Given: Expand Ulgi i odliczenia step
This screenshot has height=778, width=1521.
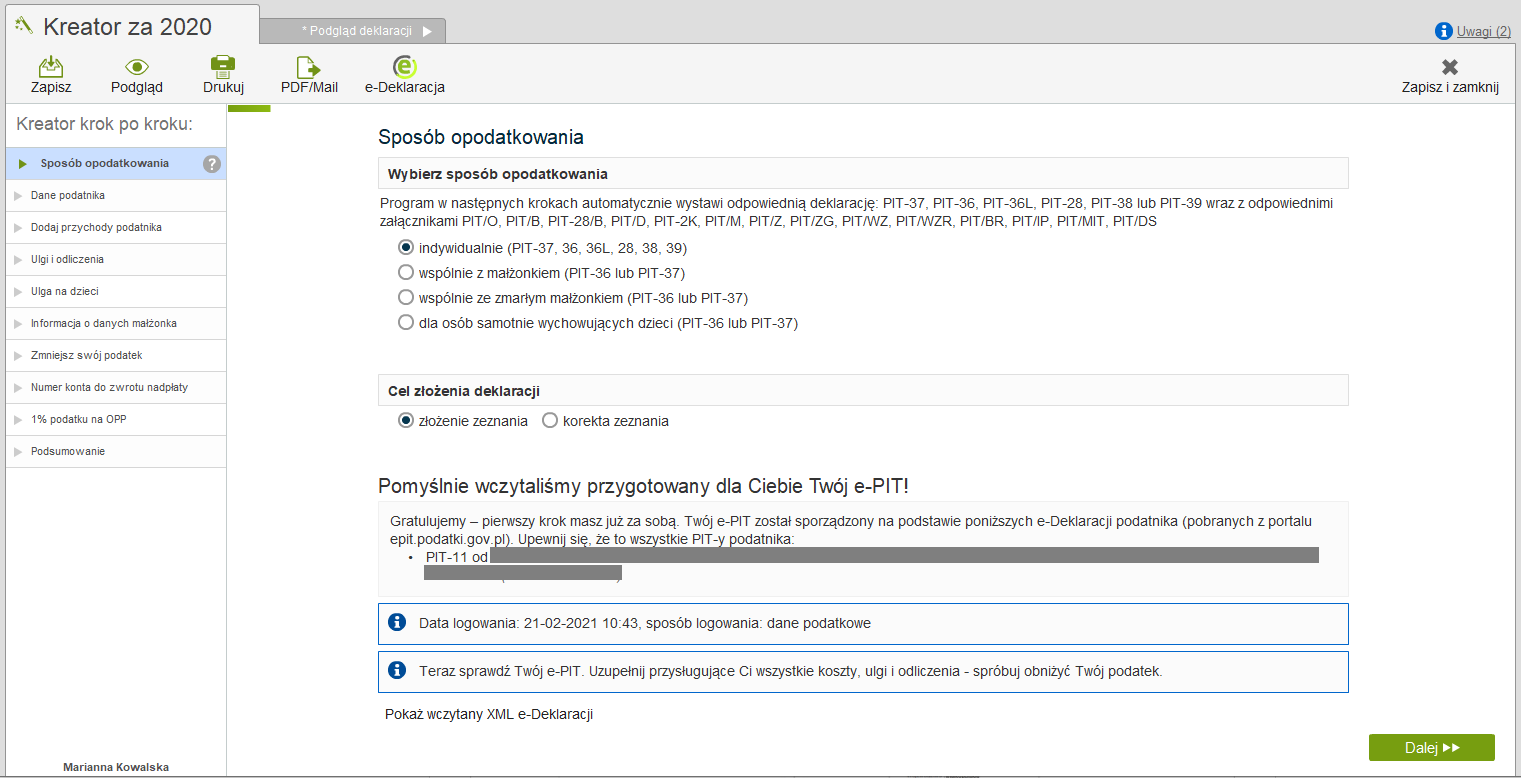Looking at the screenshot, I should click(67, 260).
